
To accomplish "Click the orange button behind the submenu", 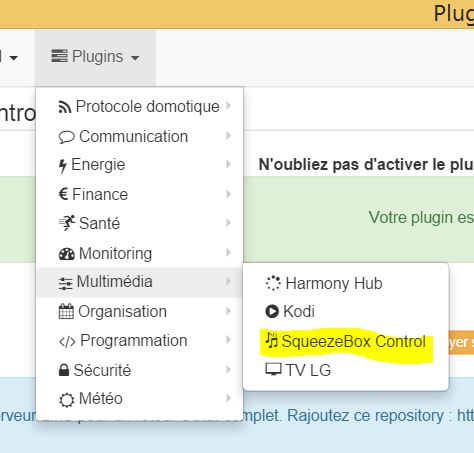I will pyautogui.click(x=461, y=342).
